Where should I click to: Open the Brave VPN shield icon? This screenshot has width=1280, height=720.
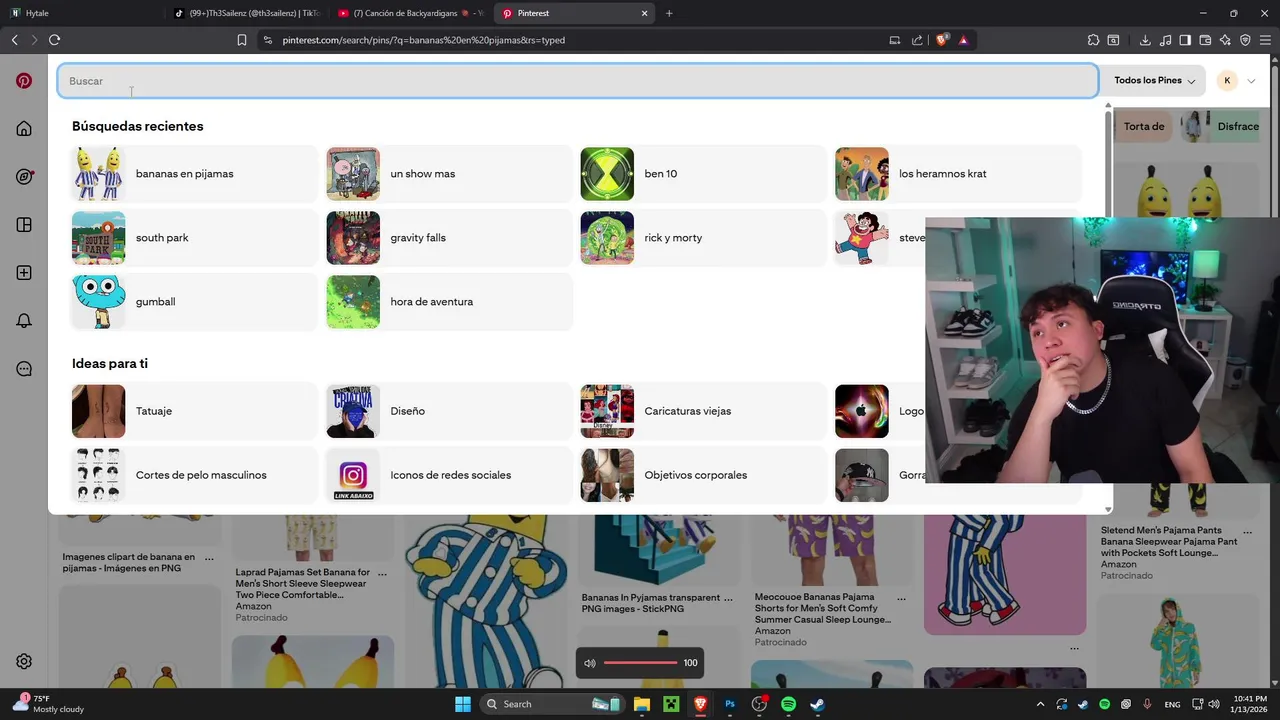1245,40
